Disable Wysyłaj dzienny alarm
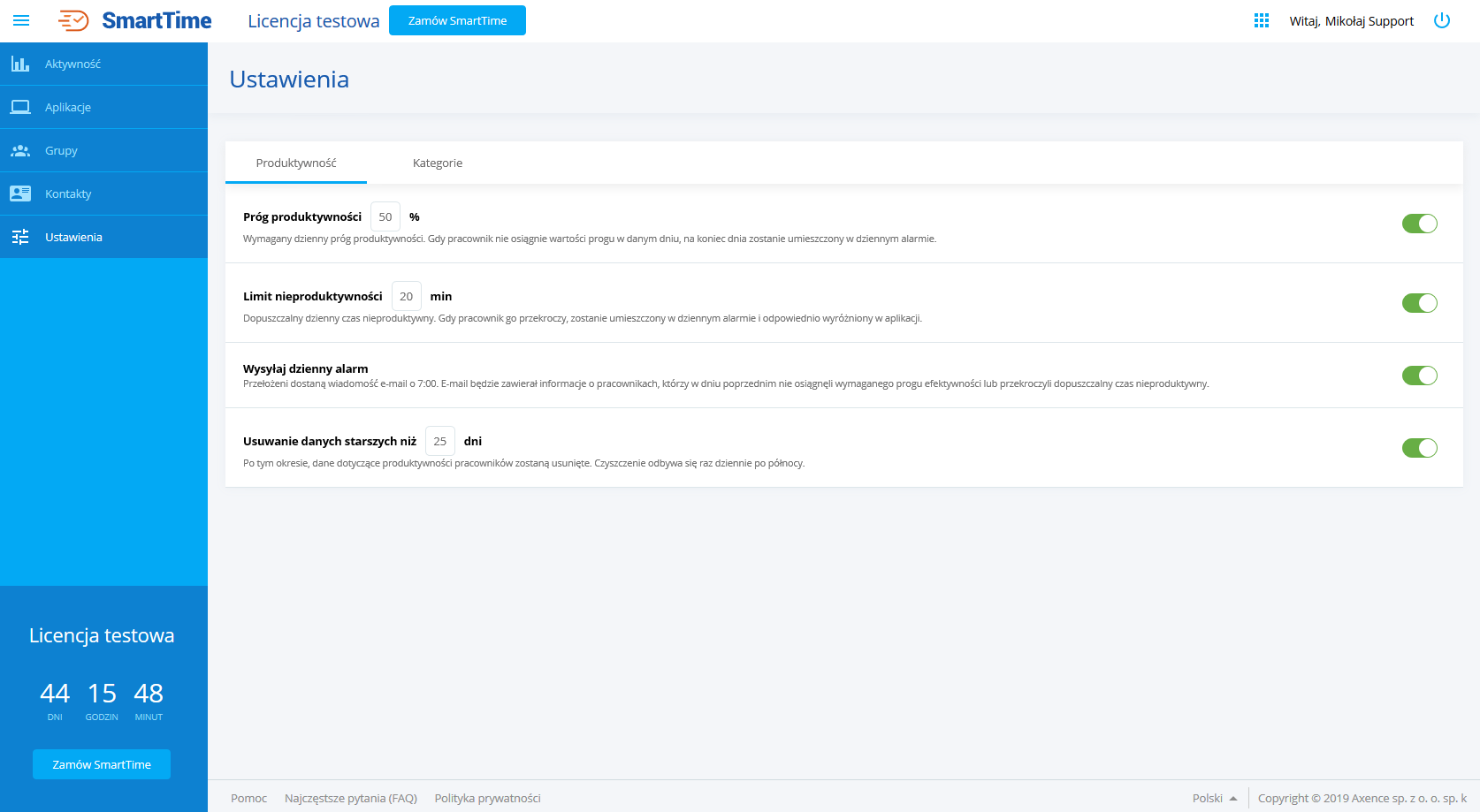The width and height of the screenshot is (1480, 812). [x=1419, y=375]
